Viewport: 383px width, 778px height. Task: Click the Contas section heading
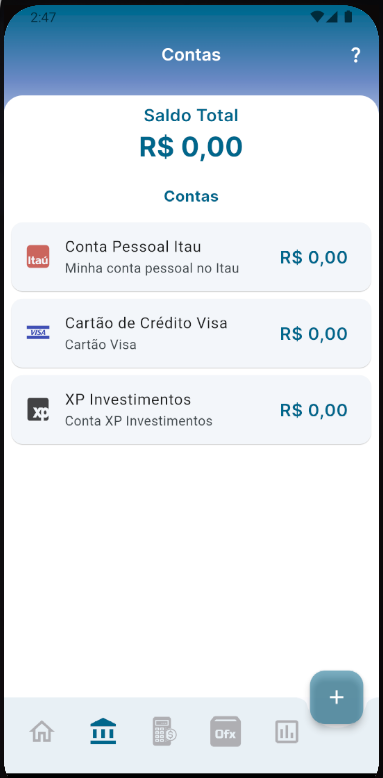click(x=191, y=196)
